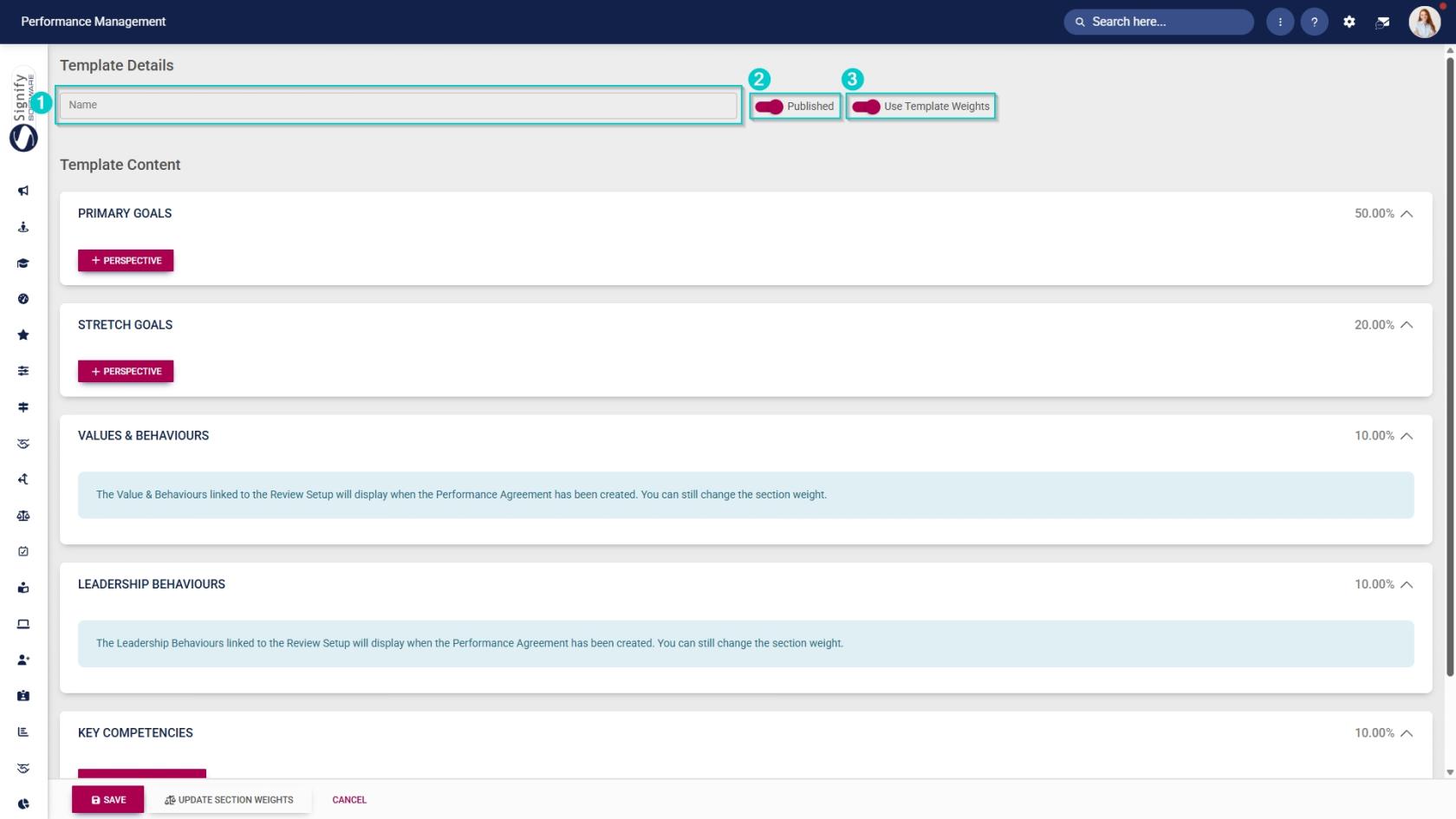Click the KEY COMPETENCIES heading
1456x819 pixels.
point(135,733)
